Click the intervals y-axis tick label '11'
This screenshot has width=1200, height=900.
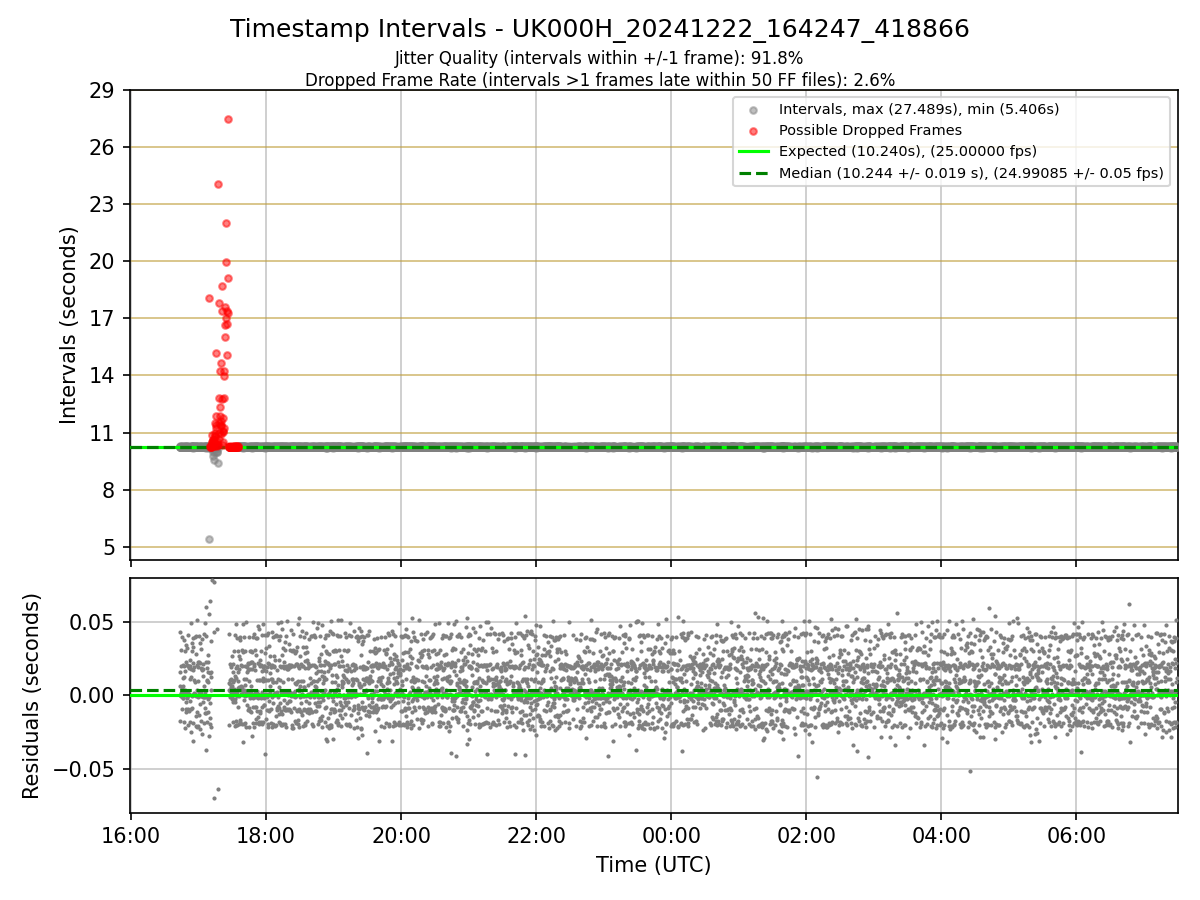[x=103, y=433]
